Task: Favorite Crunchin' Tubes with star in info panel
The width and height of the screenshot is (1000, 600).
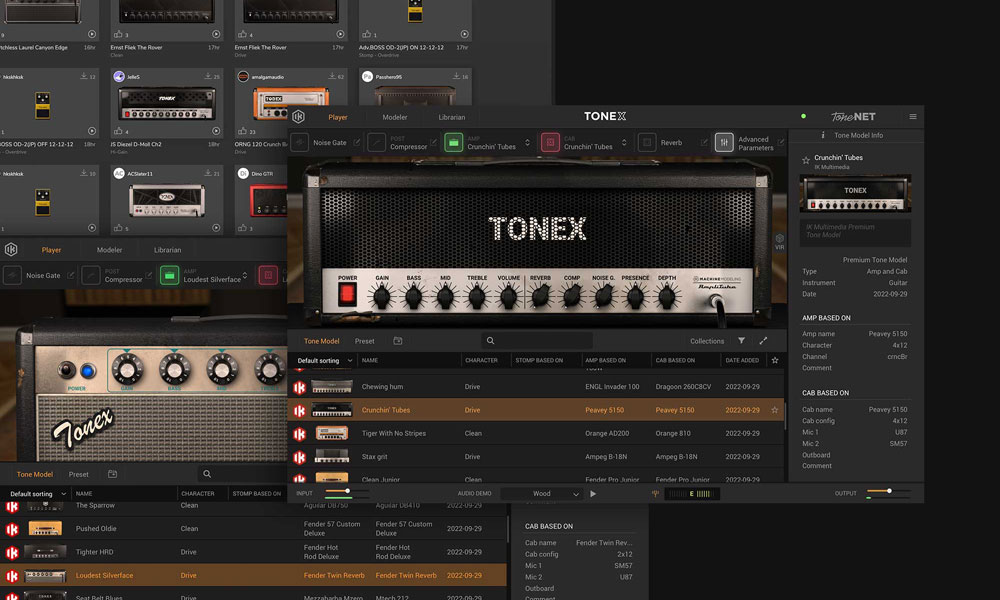Action: pyautogui.click(x=806, y=159)
